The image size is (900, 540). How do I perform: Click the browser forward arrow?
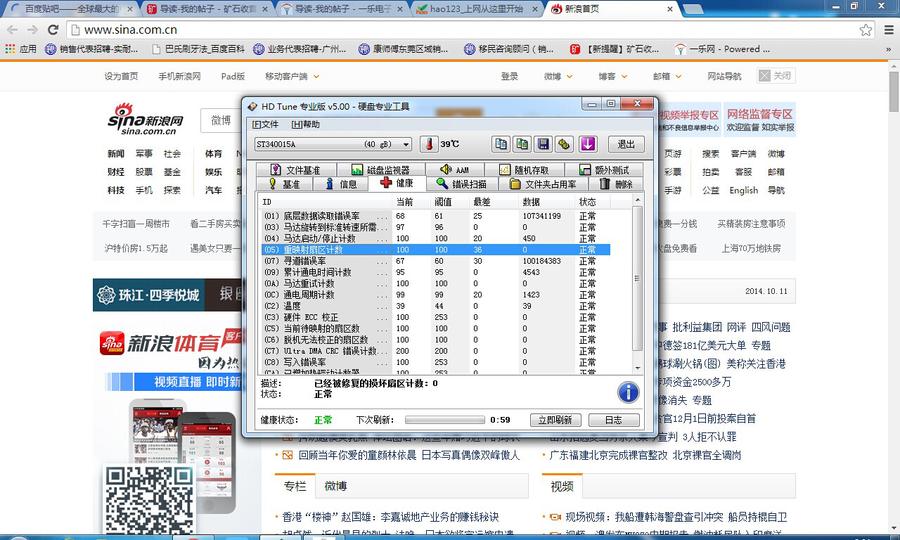33,30
